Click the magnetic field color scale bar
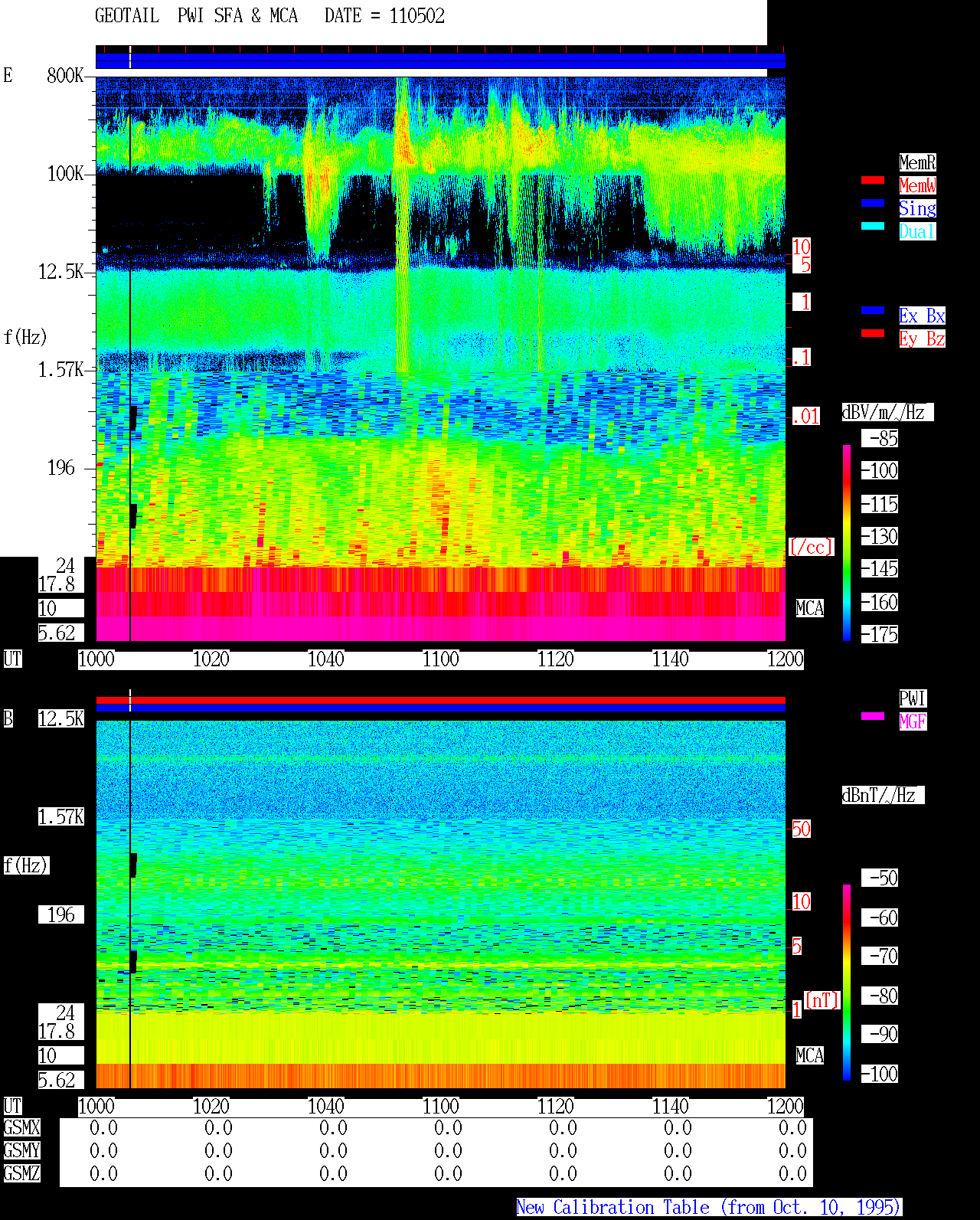 [x=847, y=983]
